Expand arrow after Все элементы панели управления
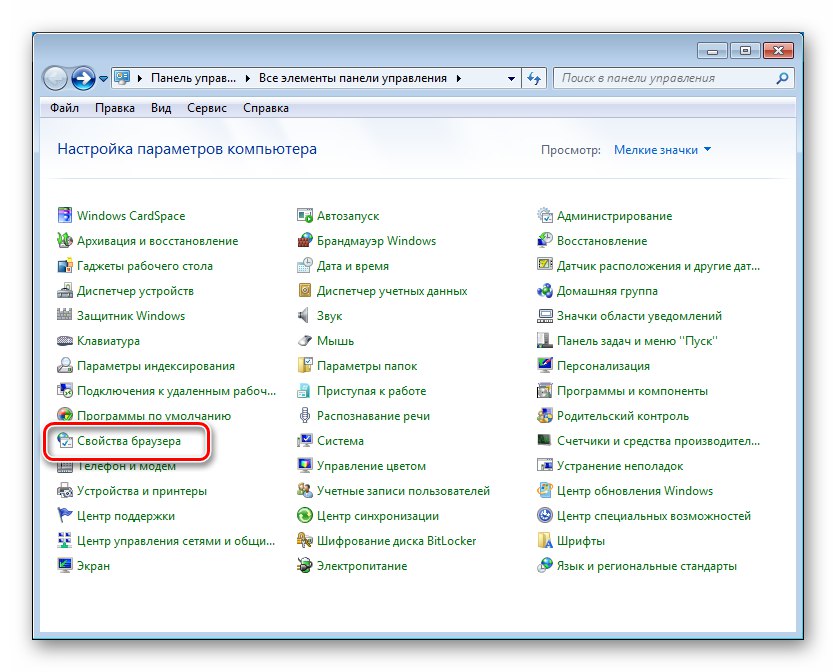Screen dimensions: 836x672 459,78
